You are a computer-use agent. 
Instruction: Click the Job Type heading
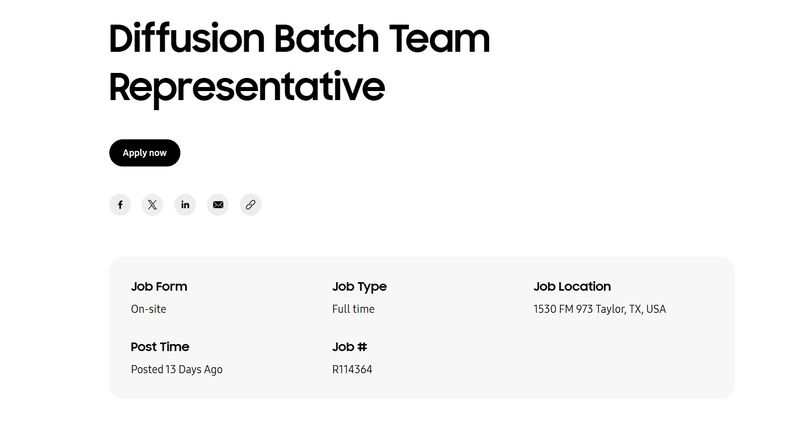(359, 287)
